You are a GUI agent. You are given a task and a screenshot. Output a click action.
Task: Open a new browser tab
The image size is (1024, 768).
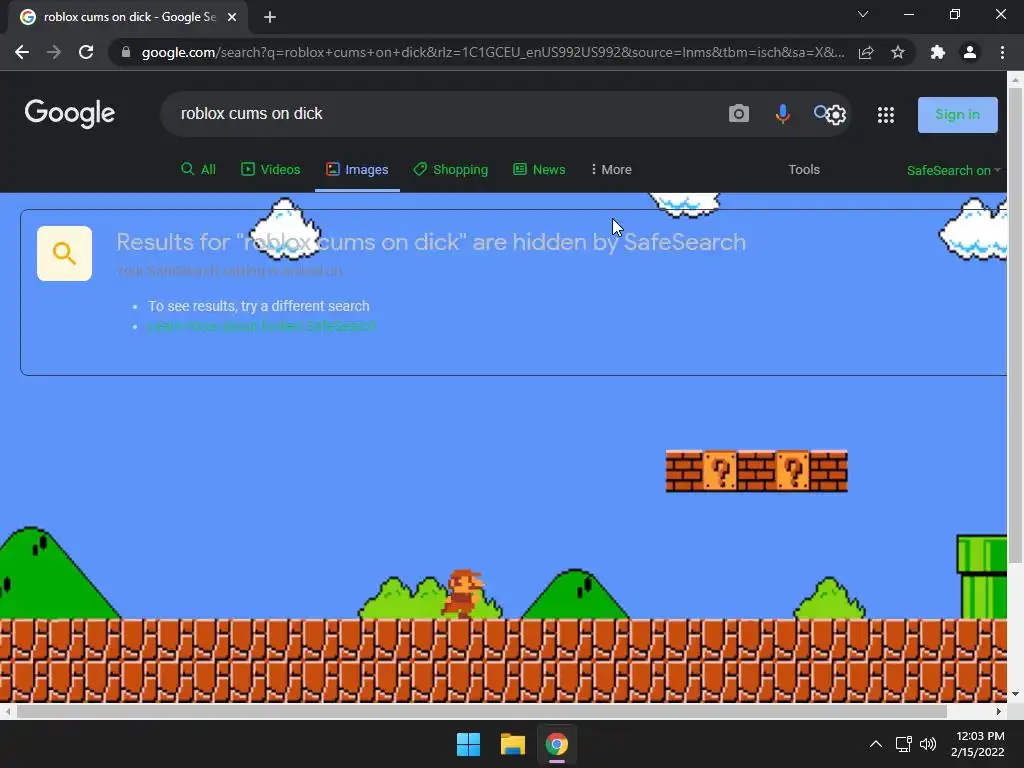click(x=270, y=17)
